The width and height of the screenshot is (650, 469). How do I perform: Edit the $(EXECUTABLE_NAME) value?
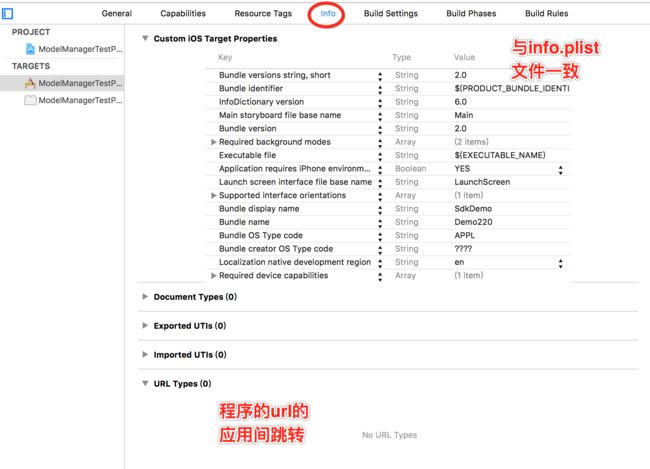coord(500,155)
